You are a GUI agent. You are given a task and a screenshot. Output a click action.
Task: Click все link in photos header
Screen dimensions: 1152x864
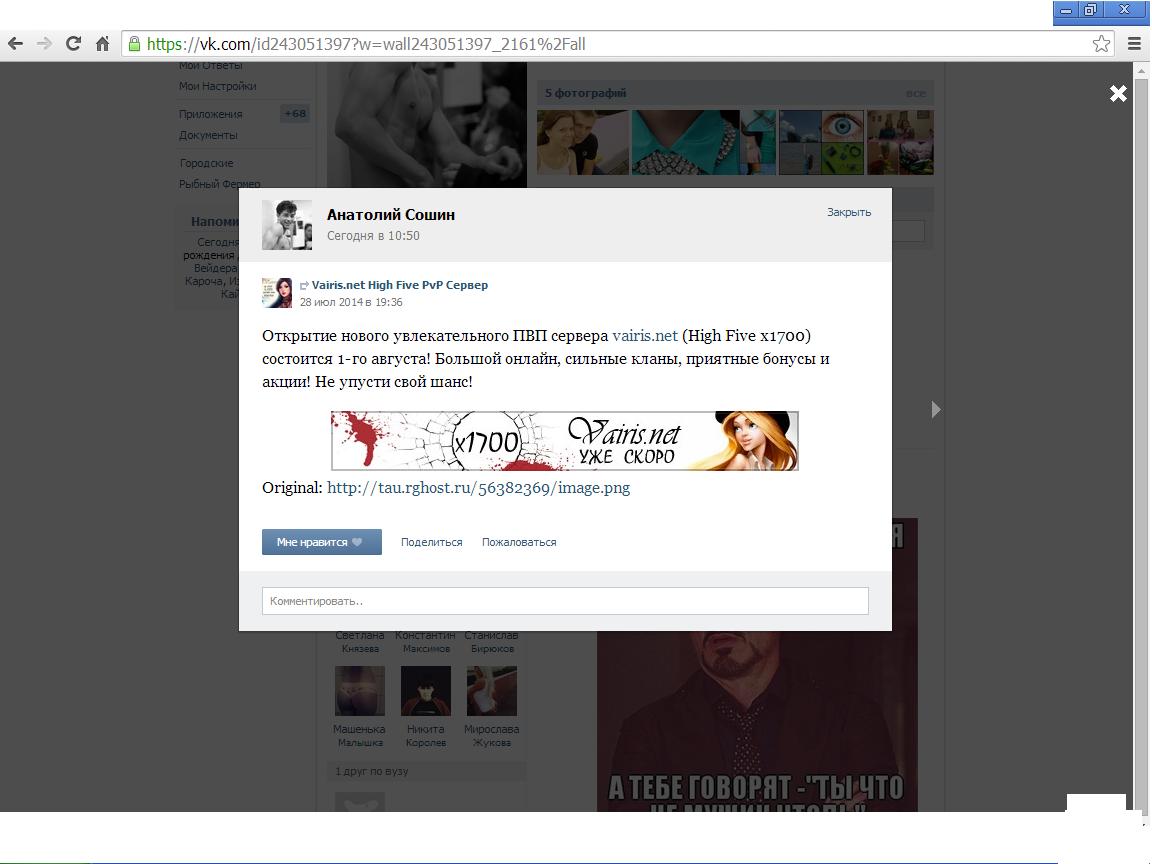click(x=915, y=93)
